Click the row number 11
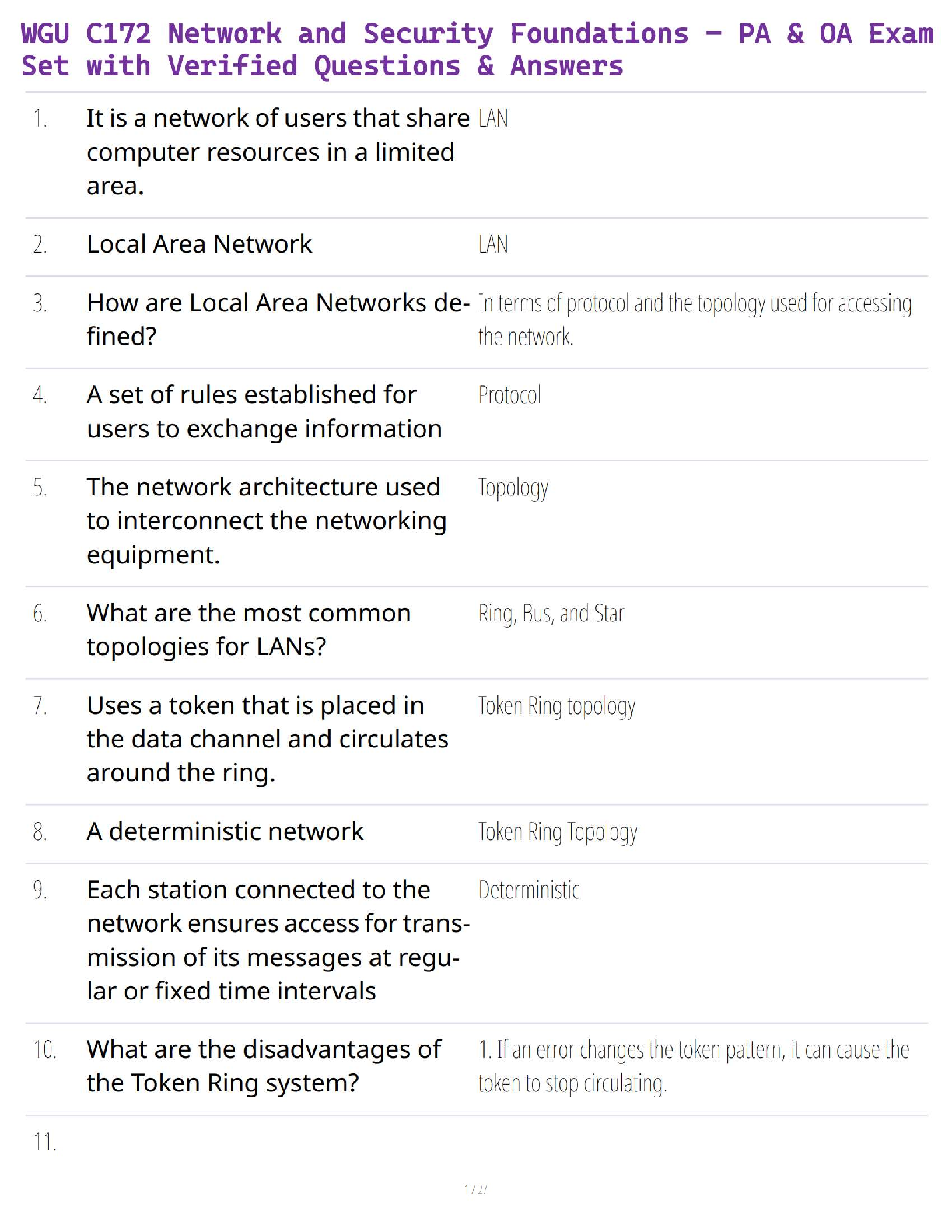The width and height of the screenshot is (952, 1232). (44, 1142)
